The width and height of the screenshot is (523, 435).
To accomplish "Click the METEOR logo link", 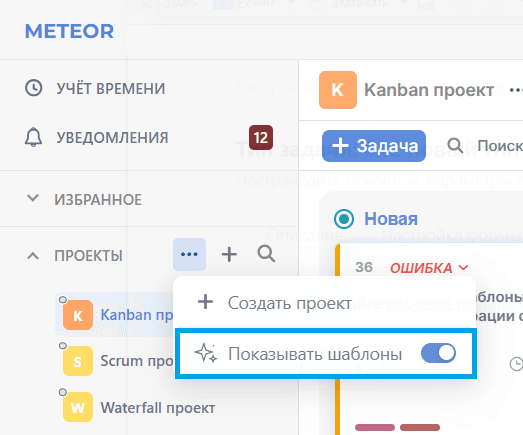I will [x=69, y=31].
